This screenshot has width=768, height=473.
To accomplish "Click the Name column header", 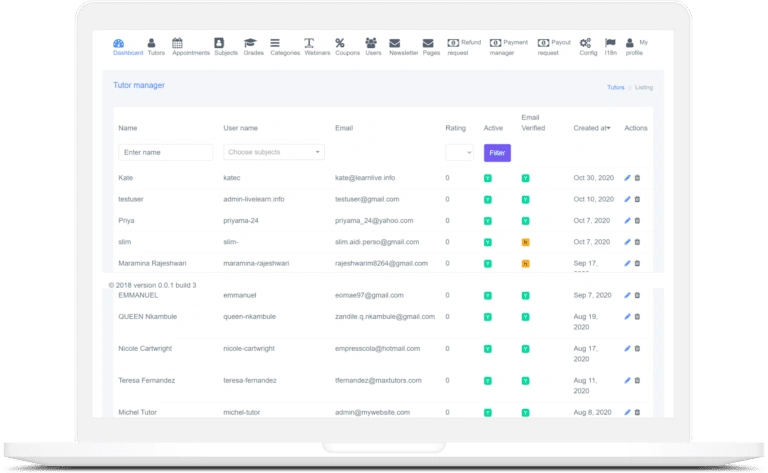I will tap(128, 128).
